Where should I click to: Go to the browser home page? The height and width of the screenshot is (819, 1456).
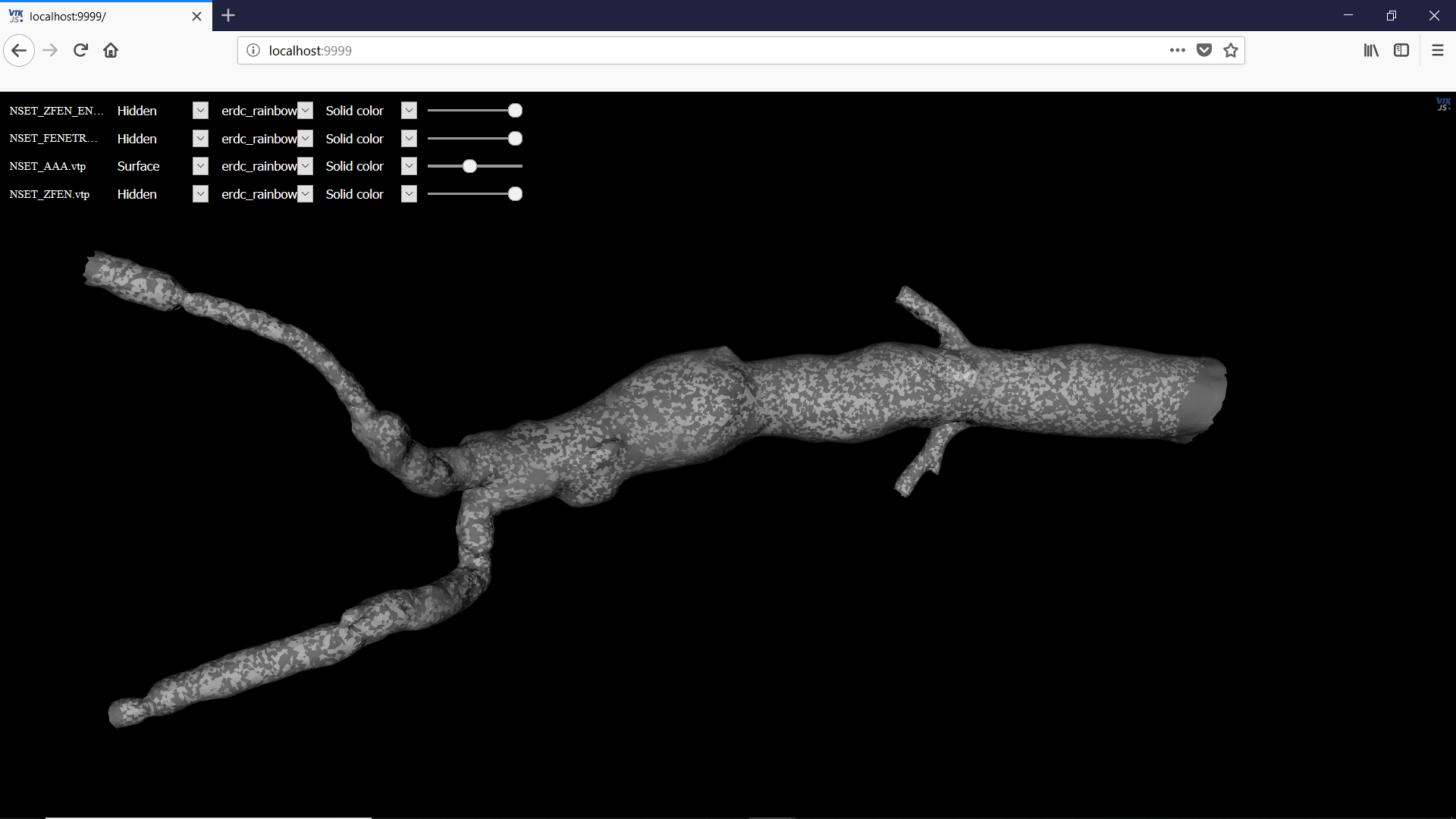110,50
